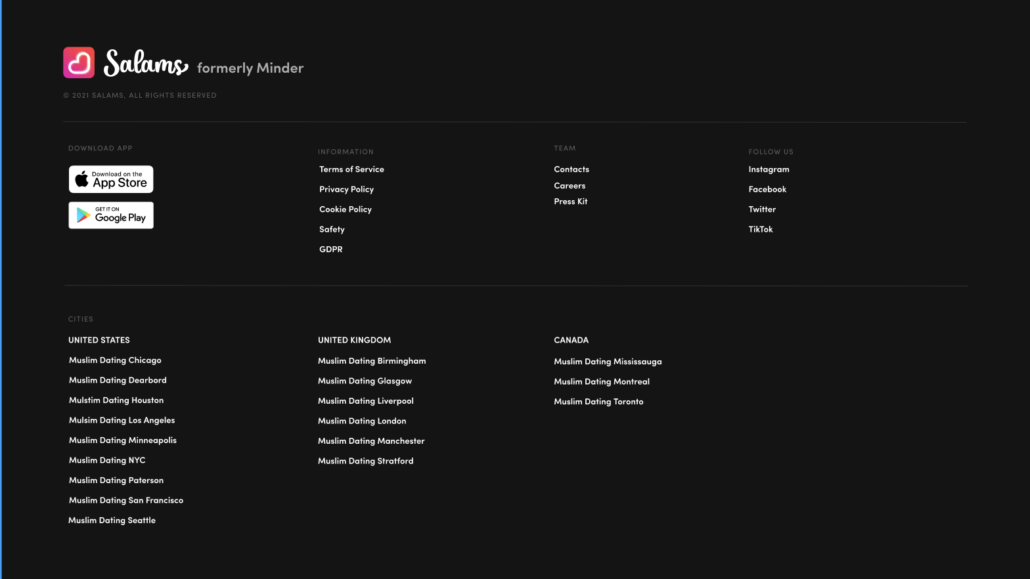Image resolution: width=1030 pixels, height=579 pixels.
Task: Open the TikTok follow link
Action: (761, 229)
